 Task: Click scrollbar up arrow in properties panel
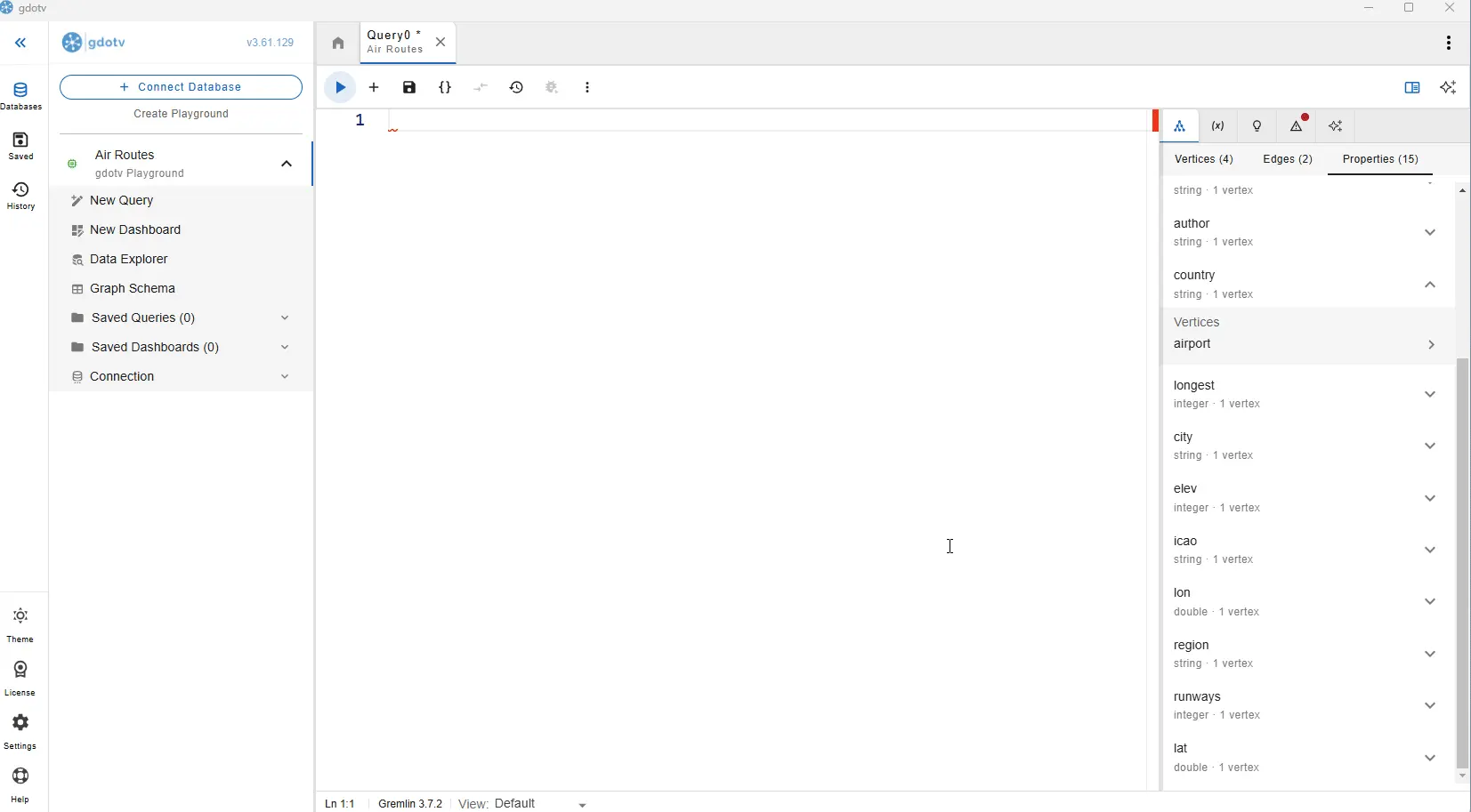(1462, 190)
